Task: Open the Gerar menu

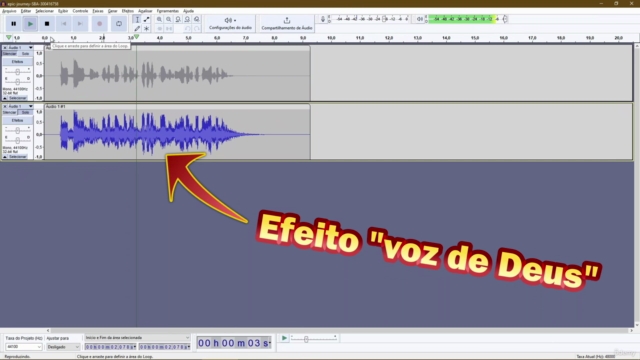Action: coord(112,11)
